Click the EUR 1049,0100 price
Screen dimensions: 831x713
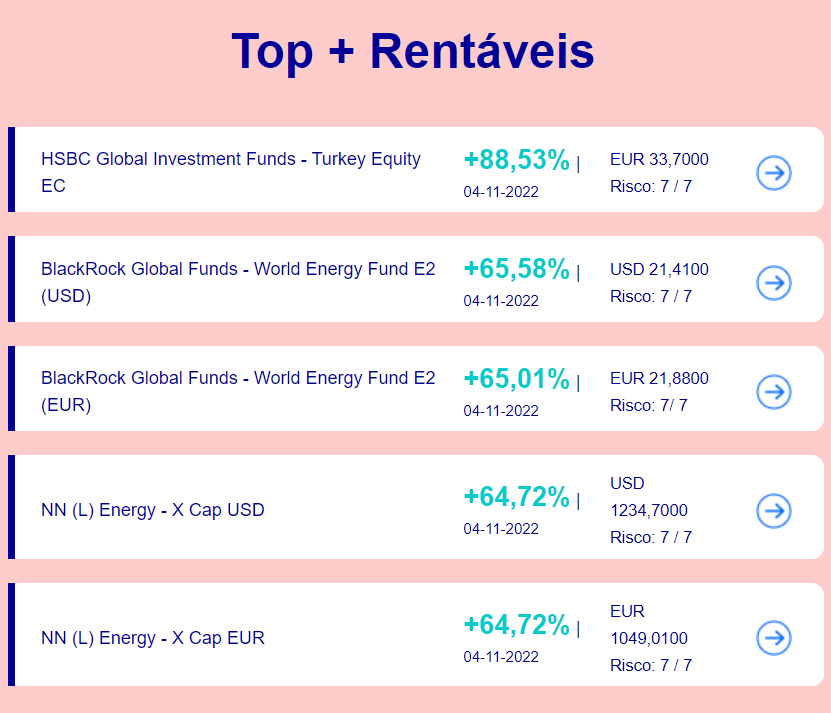click(649, 624)
